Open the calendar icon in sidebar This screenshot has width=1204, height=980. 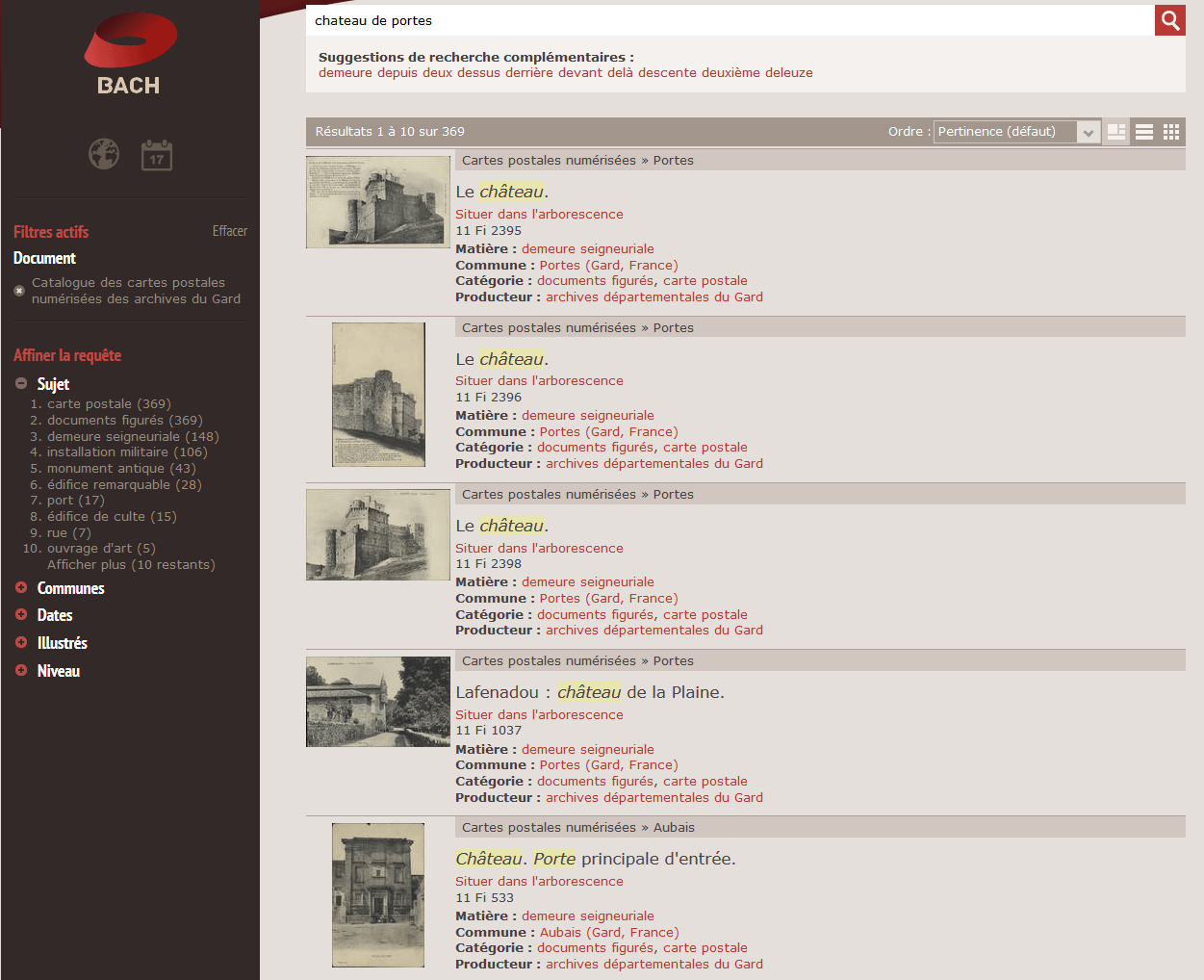[156, 154]
